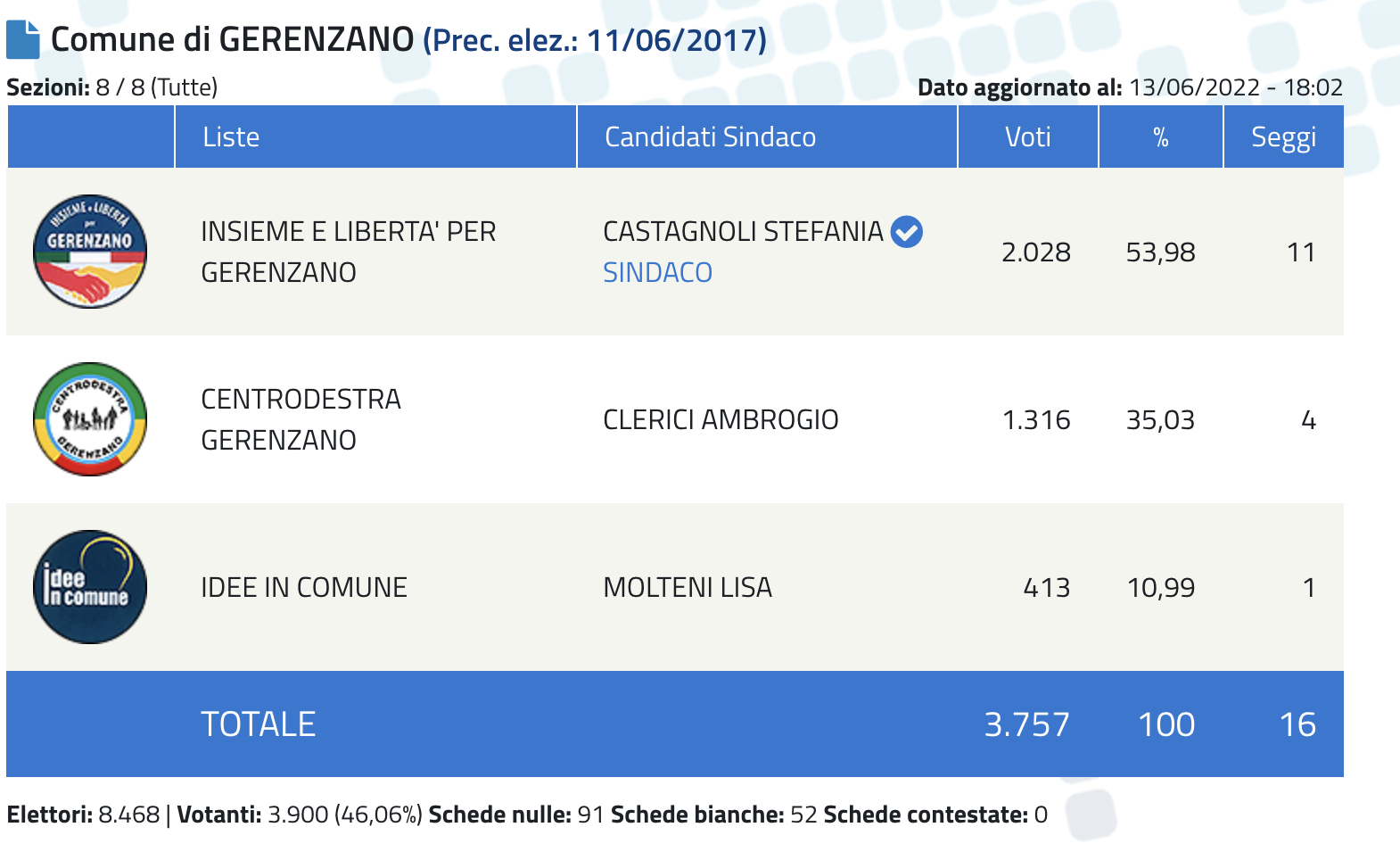Click the SINDACO label under Castagnoli
The image size is (1400, 852).
coord(657,272)
